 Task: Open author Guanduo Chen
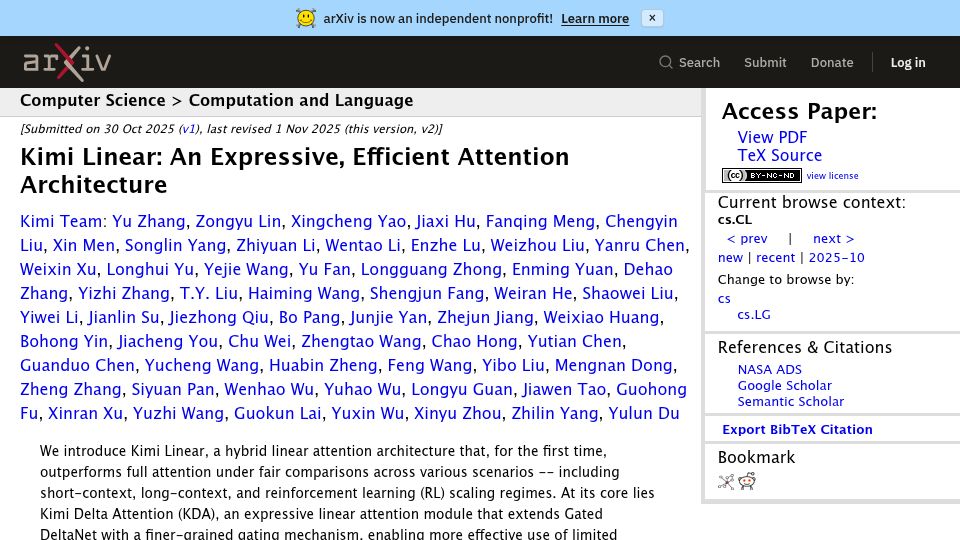click(x=77, y=365)
